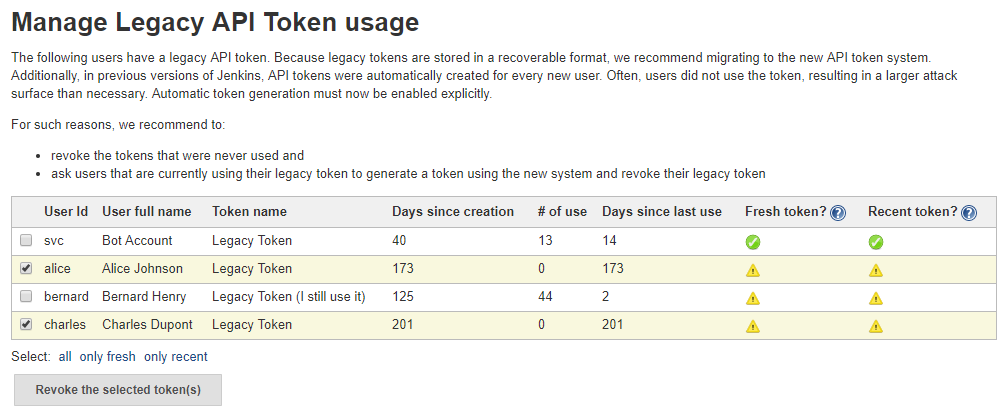
Task: Click recent-token warning icon in alice row
Action: [875, 270]
